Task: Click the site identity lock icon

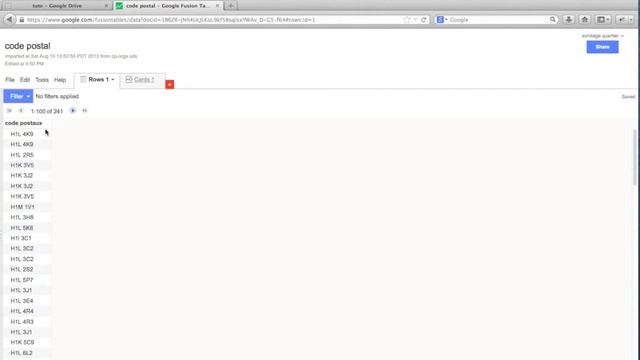Action: [x=22, y=20]
